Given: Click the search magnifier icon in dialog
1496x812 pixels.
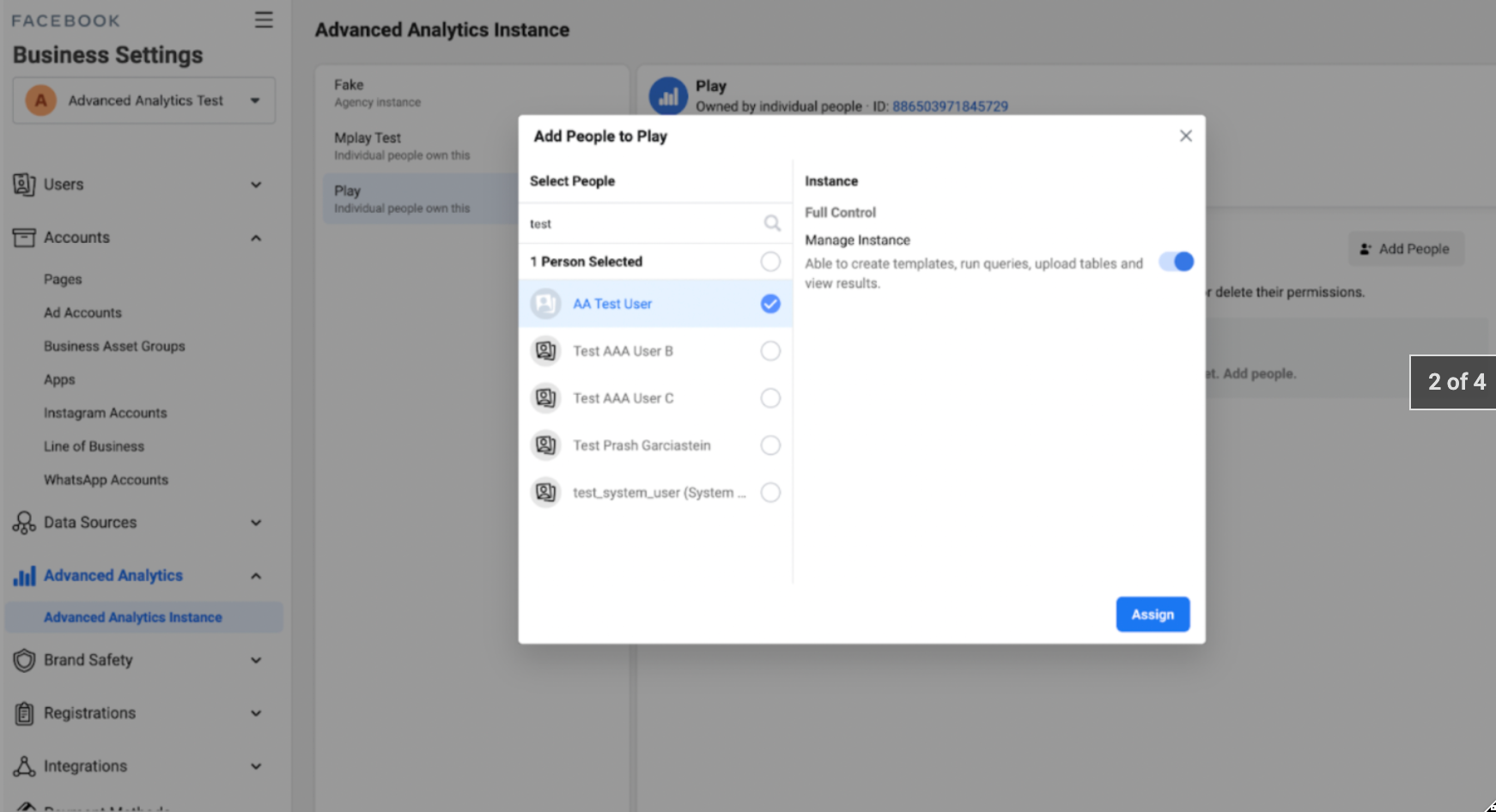Looking at the screenshot, I should click(x=772, y=223).
